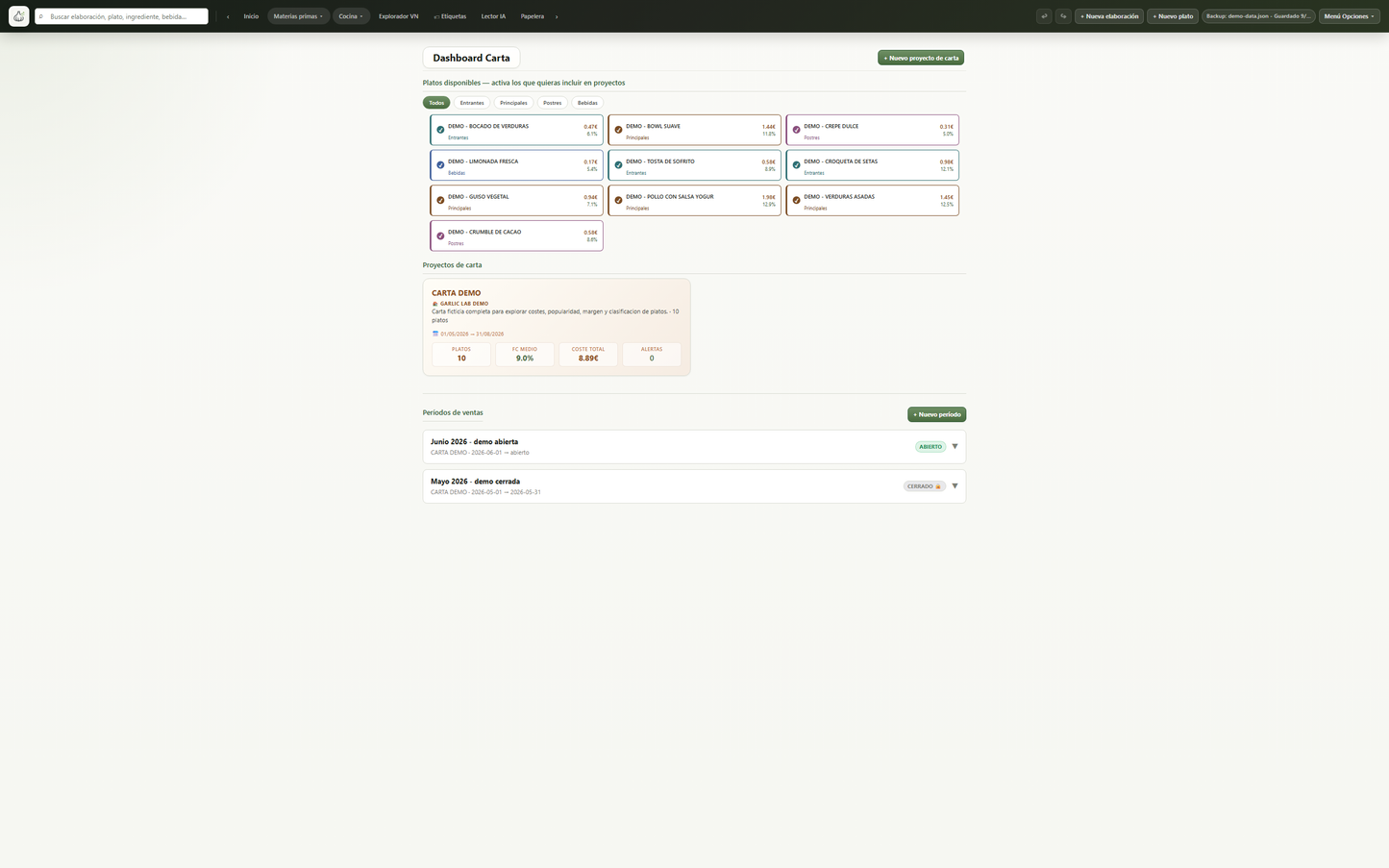Image resolution: width=1389 pixels, height=868 pixels.
Task: Click the 01/05/2026 date range text
Action: (472, 334)
